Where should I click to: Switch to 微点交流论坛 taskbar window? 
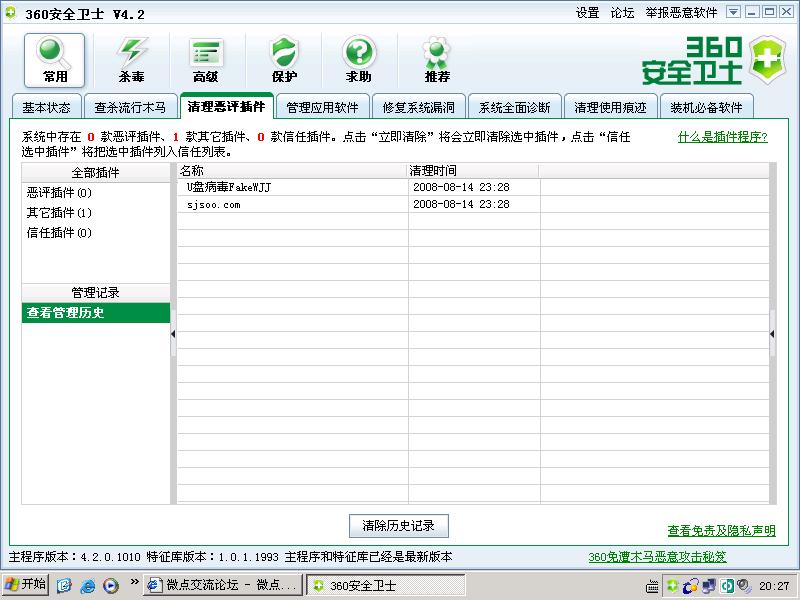(222, 585)
